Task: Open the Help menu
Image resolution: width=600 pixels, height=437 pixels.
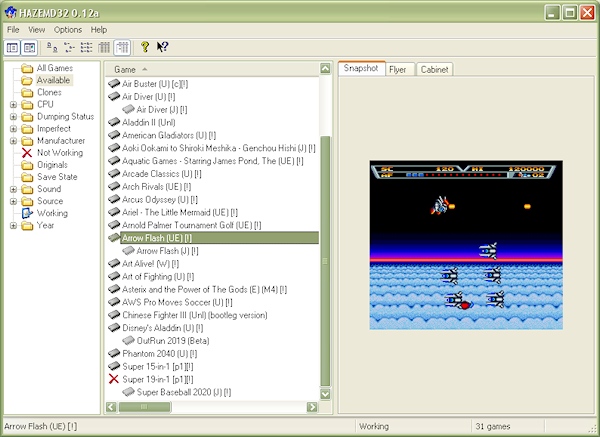Action: pos(99,29)
